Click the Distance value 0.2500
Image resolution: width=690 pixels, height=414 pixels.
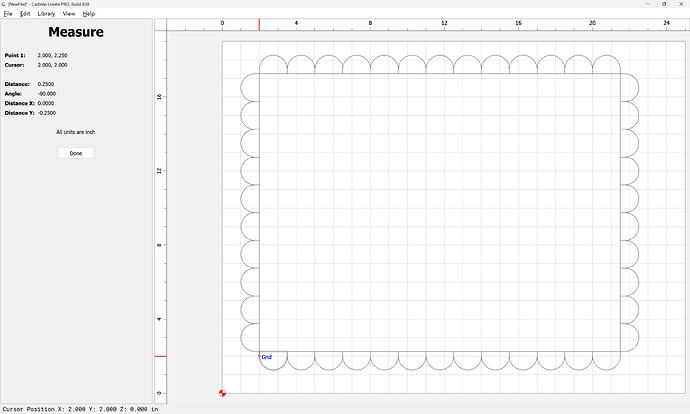(x=45, y=84)
